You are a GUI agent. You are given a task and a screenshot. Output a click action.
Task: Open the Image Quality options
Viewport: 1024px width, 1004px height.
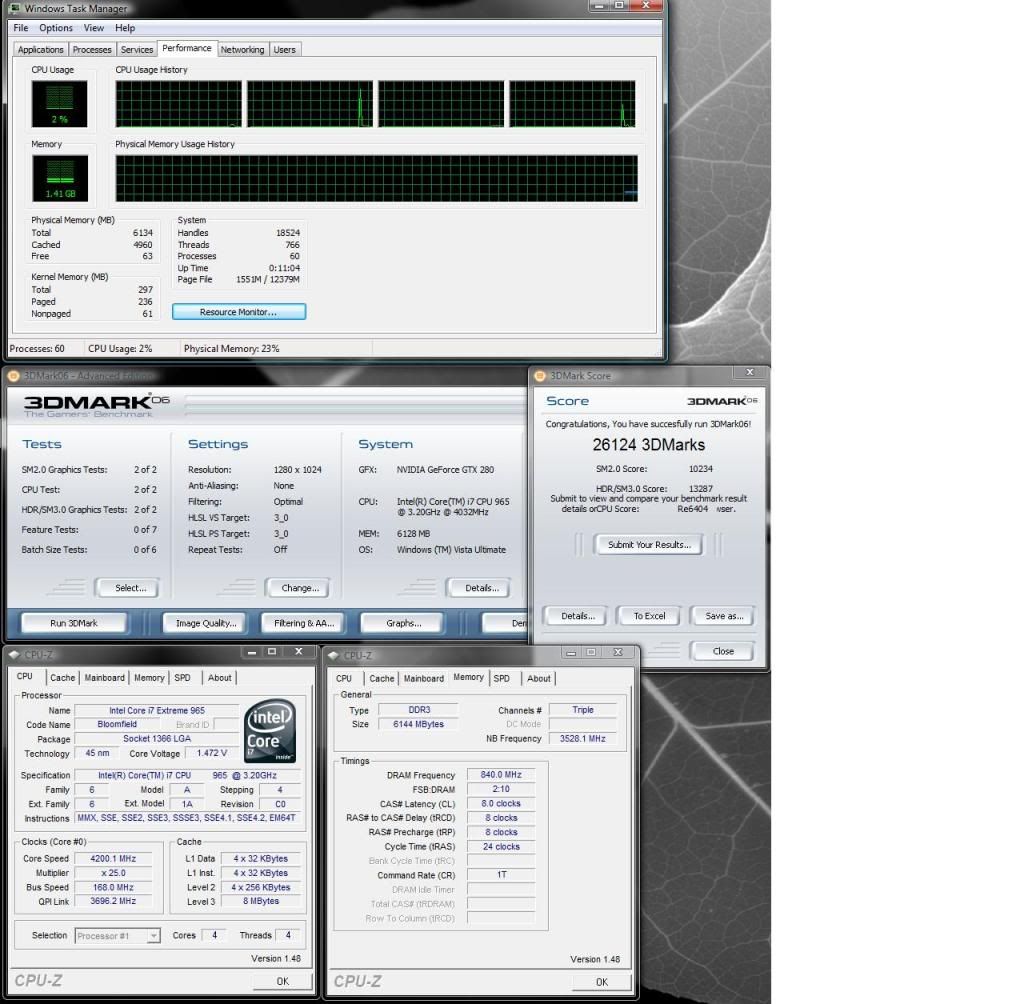[206, 623]
